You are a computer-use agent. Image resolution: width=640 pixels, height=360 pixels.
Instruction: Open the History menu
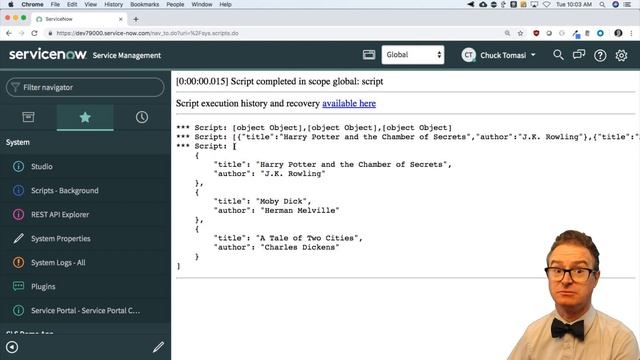pos(113,4)
